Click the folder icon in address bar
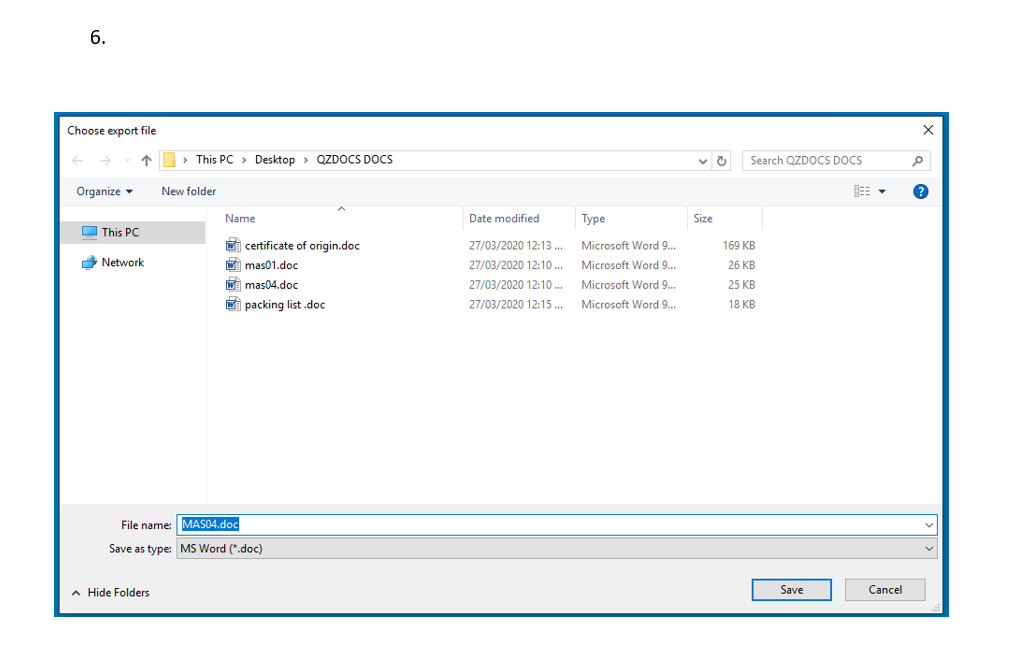1036x658 pixels. click(x=170, y=160)
